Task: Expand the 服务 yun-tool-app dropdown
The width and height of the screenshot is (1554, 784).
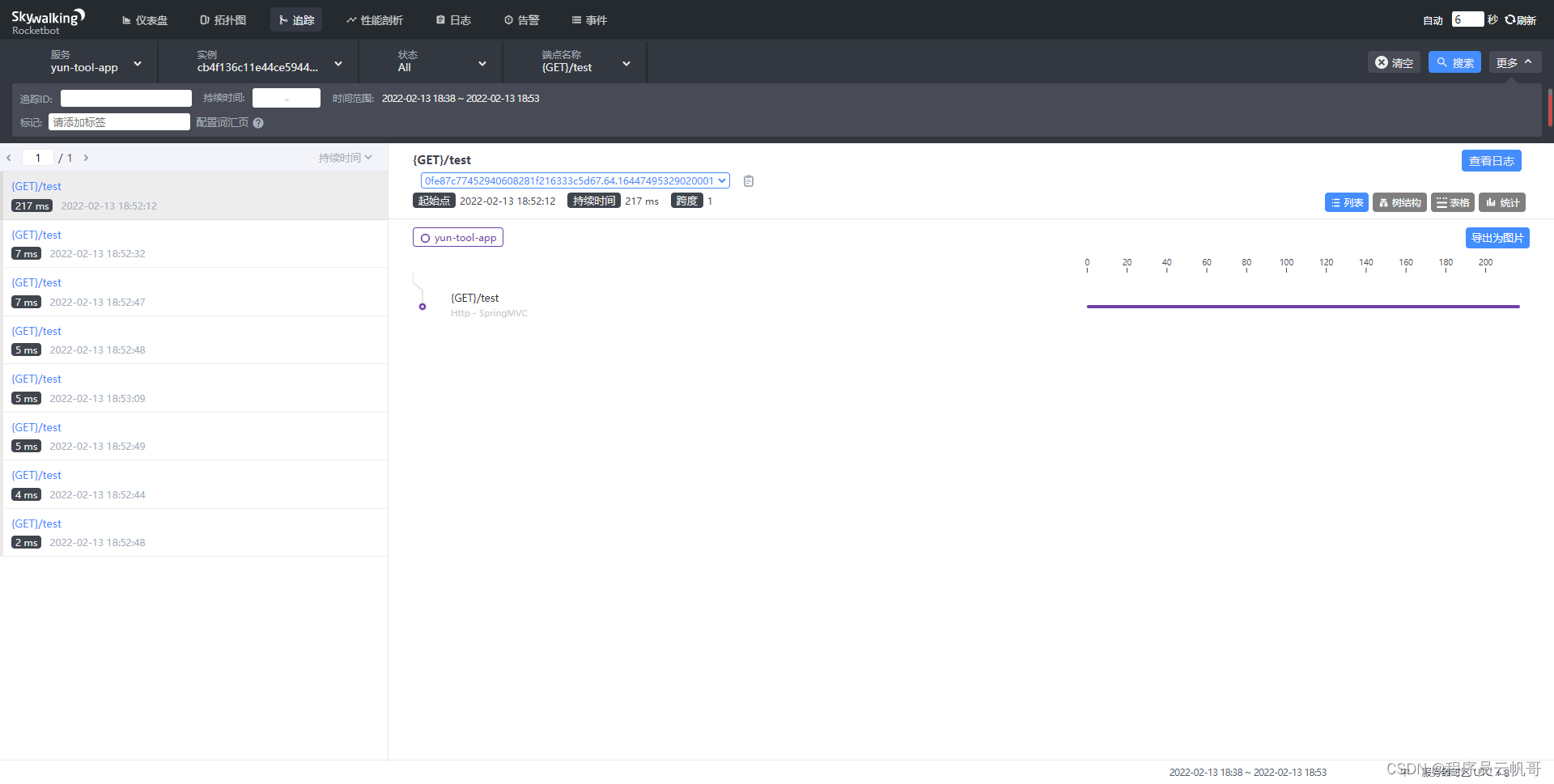Action: point(96,61)
